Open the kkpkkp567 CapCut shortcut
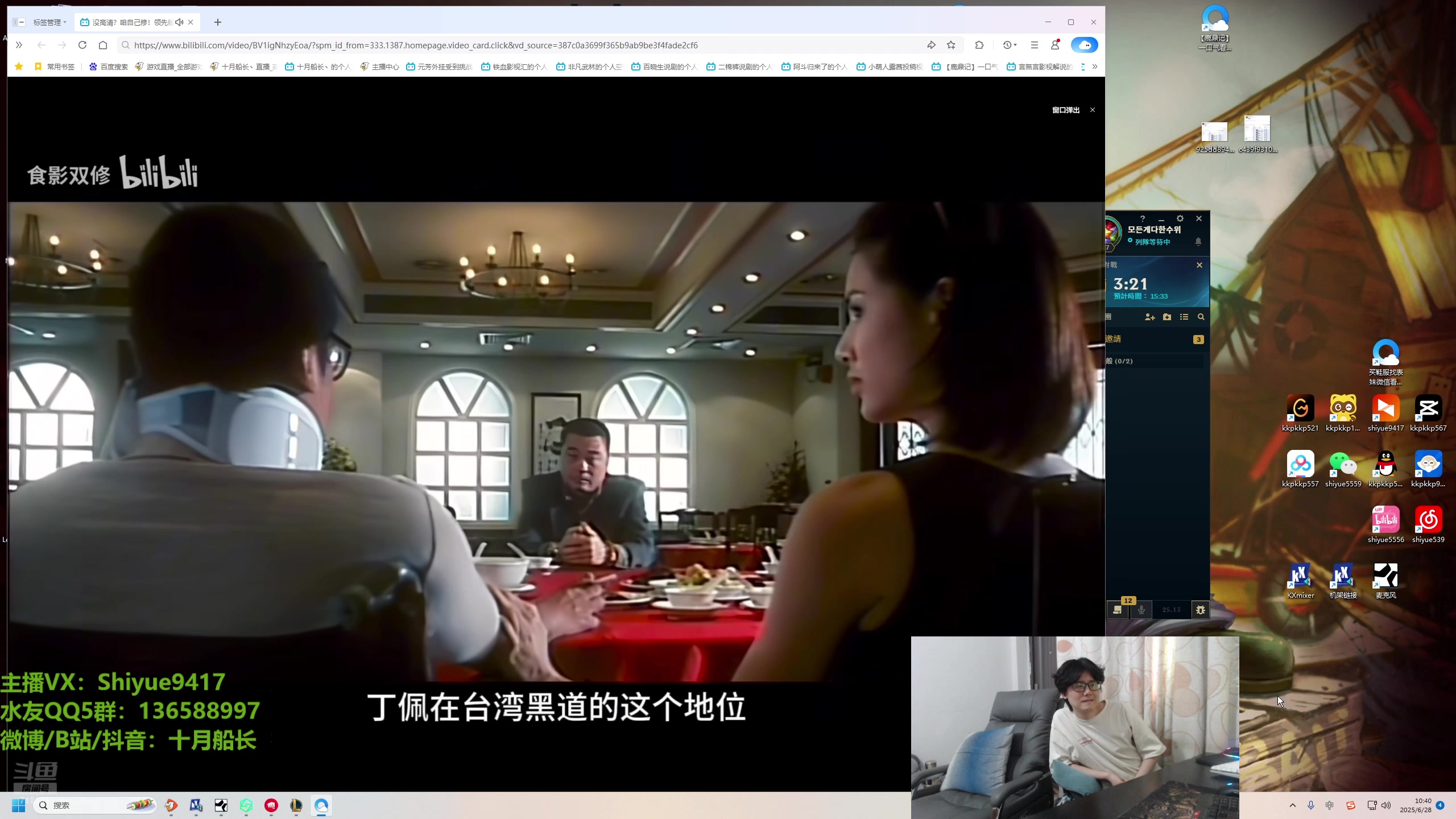This screenshot has height=819, width=1456. pos(1428,413)
